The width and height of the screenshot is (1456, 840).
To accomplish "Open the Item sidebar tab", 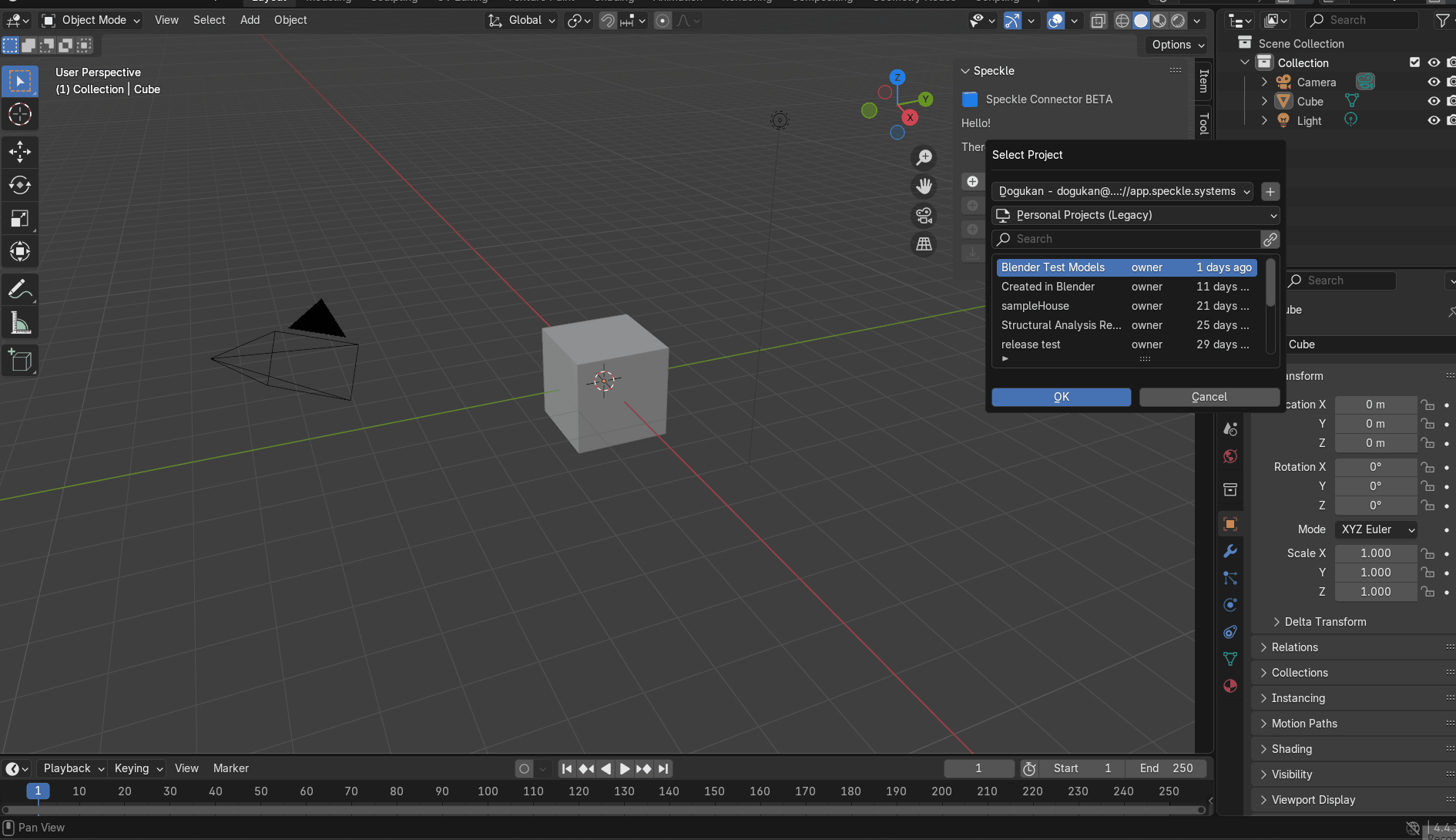I will tap(1203, 81).
